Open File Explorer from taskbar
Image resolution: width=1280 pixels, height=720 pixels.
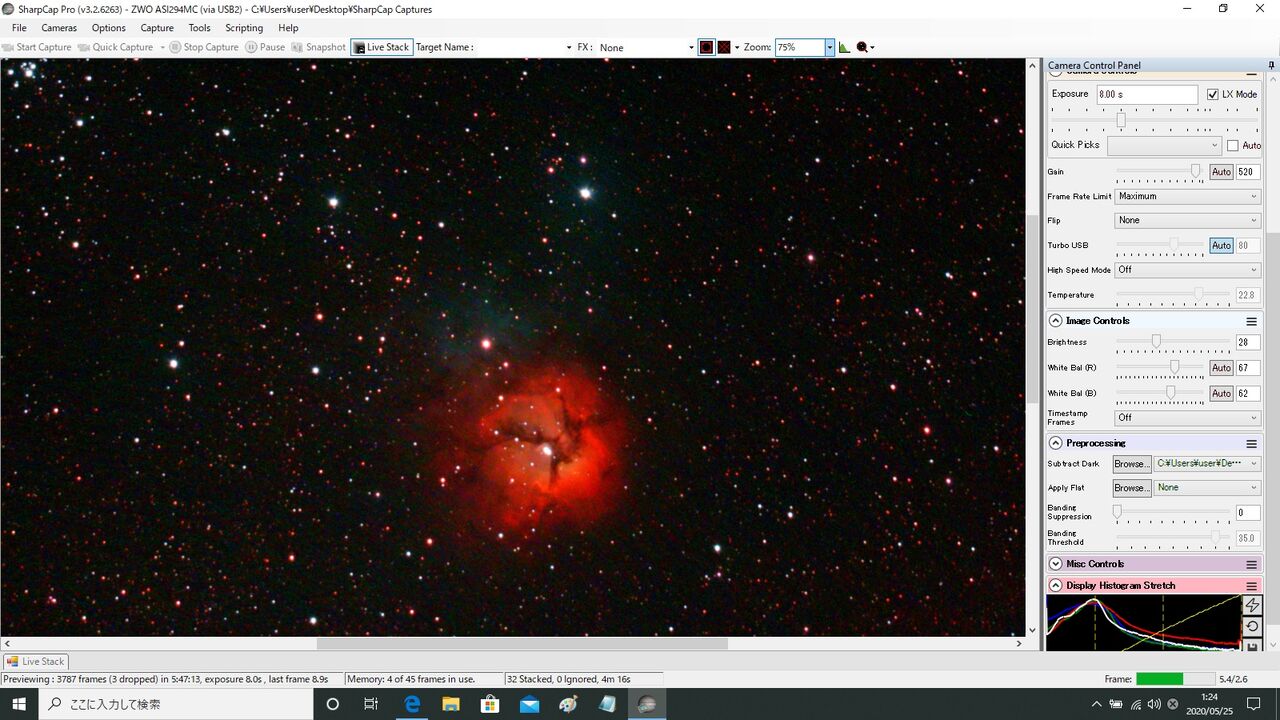[450, 704]
